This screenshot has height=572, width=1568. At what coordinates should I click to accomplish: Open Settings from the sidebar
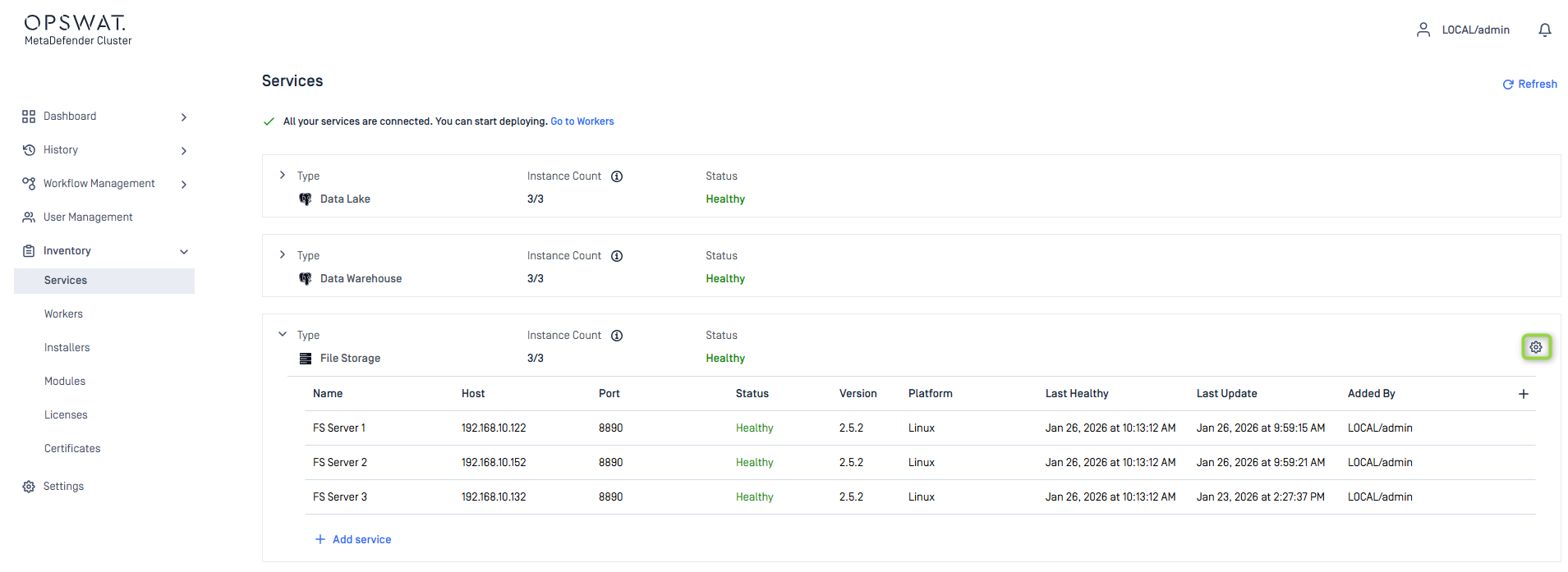pyautogui.click(x=63, y=487)
